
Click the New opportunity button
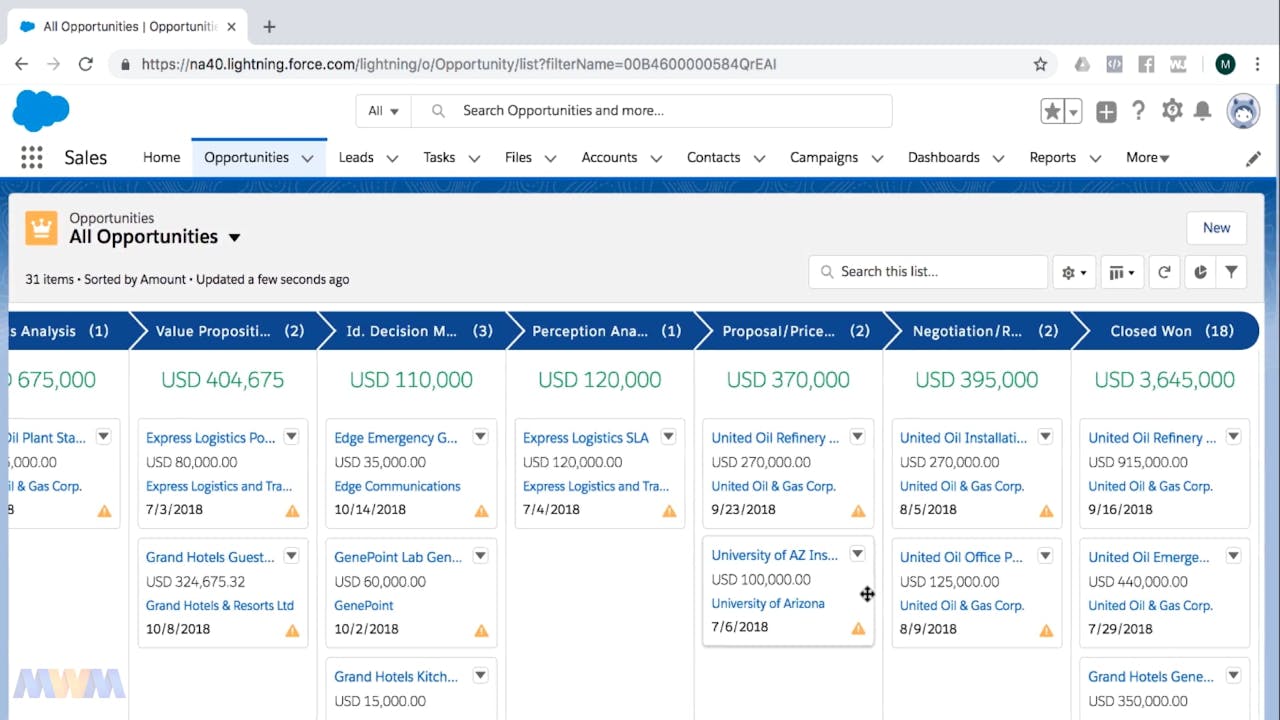[x=1216, y=228]
